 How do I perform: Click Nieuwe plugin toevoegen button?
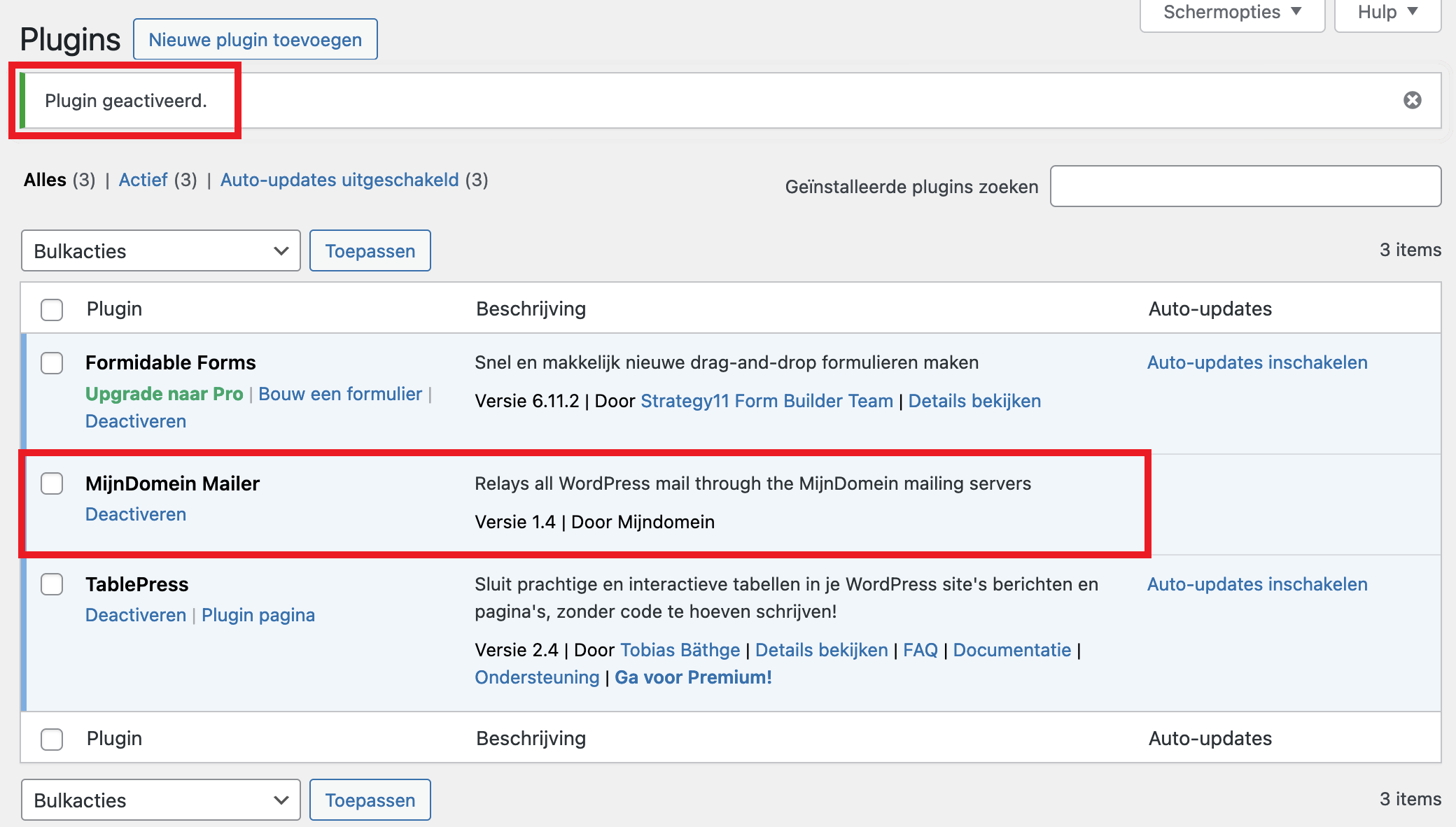(255, 40)
